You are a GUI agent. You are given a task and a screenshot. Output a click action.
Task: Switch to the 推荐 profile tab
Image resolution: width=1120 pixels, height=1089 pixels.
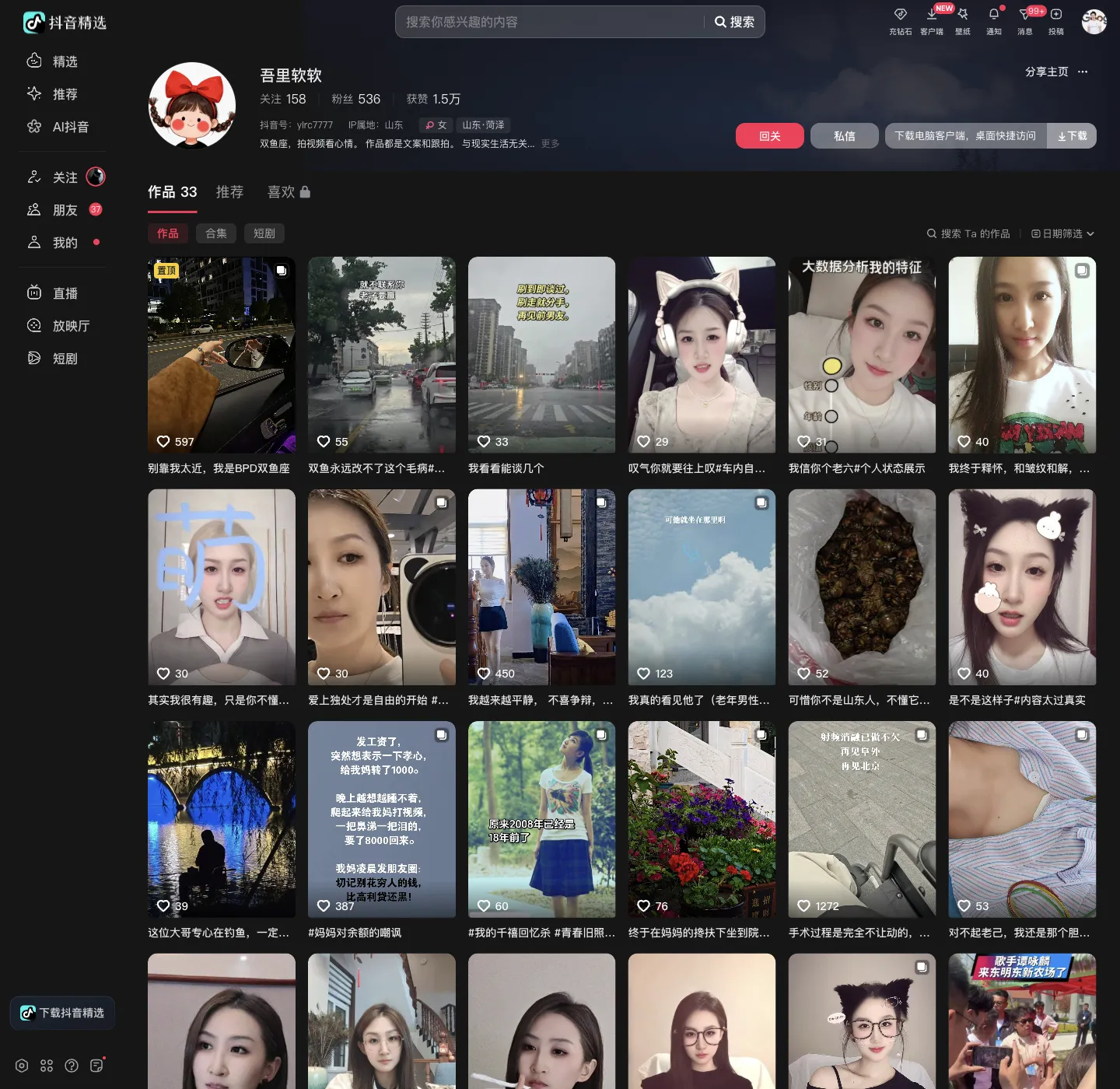pos(229,192)
